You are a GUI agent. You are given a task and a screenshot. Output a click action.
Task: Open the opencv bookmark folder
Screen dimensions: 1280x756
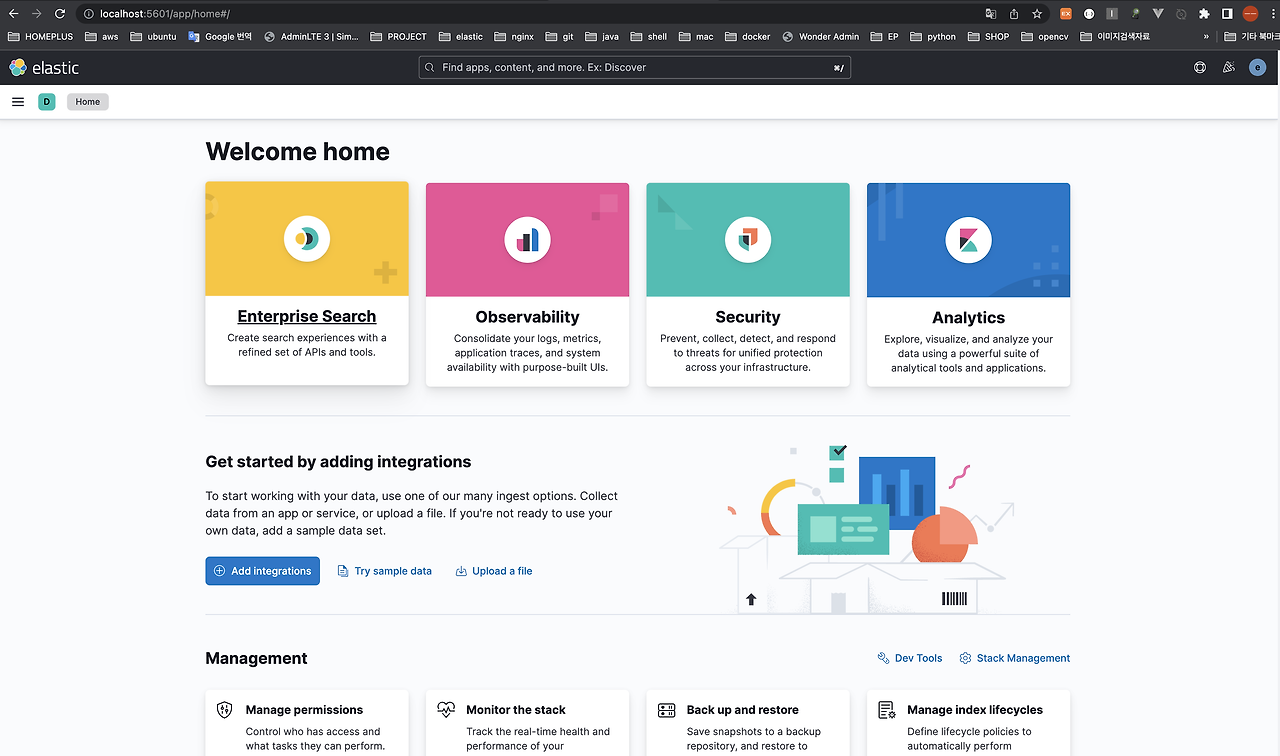click(1045, 37)
